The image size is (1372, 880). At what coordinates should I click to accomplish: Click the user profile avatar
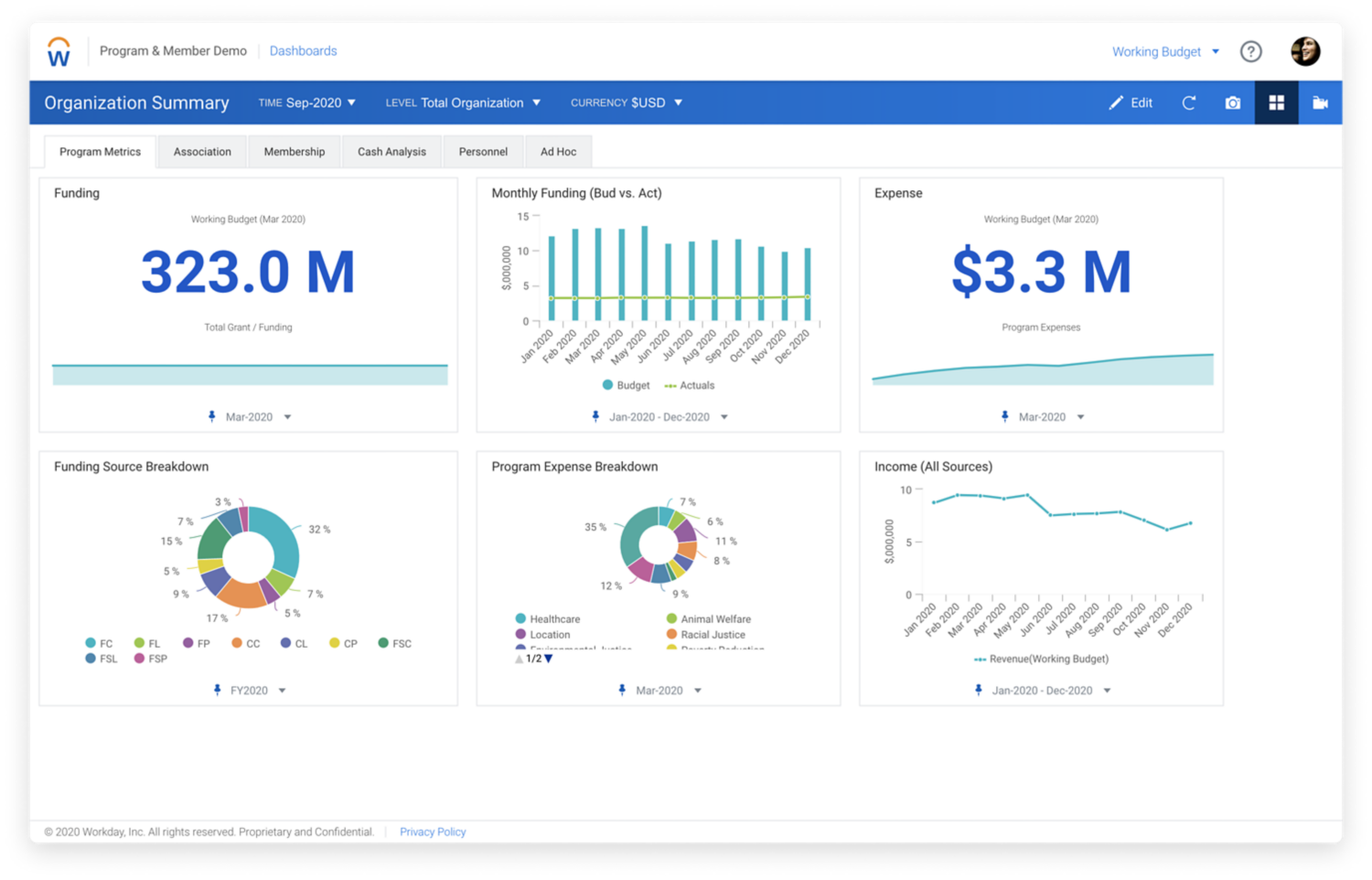1305,51
